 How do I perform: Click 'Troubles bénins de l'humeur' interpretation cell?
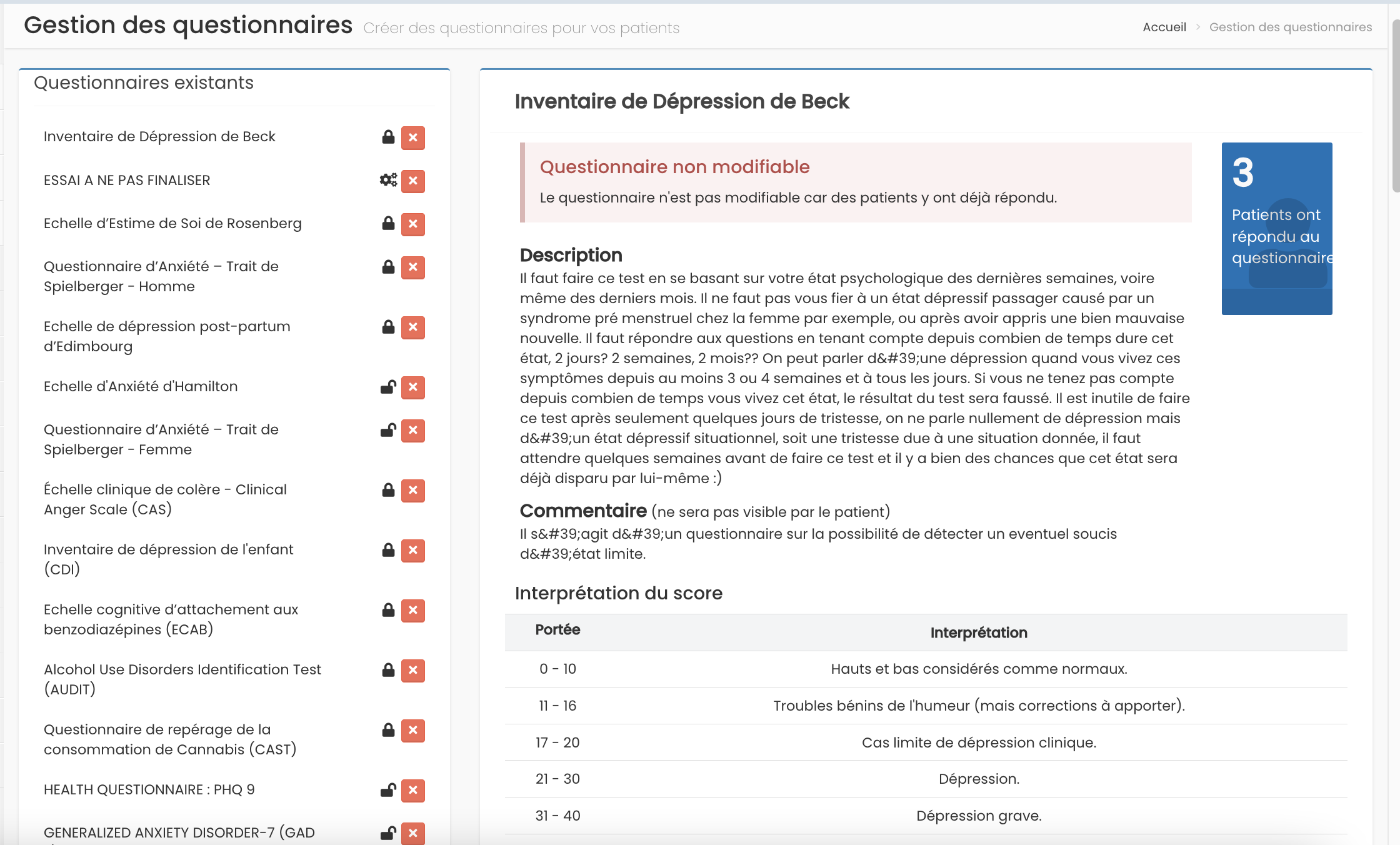[x=979, y=706]
